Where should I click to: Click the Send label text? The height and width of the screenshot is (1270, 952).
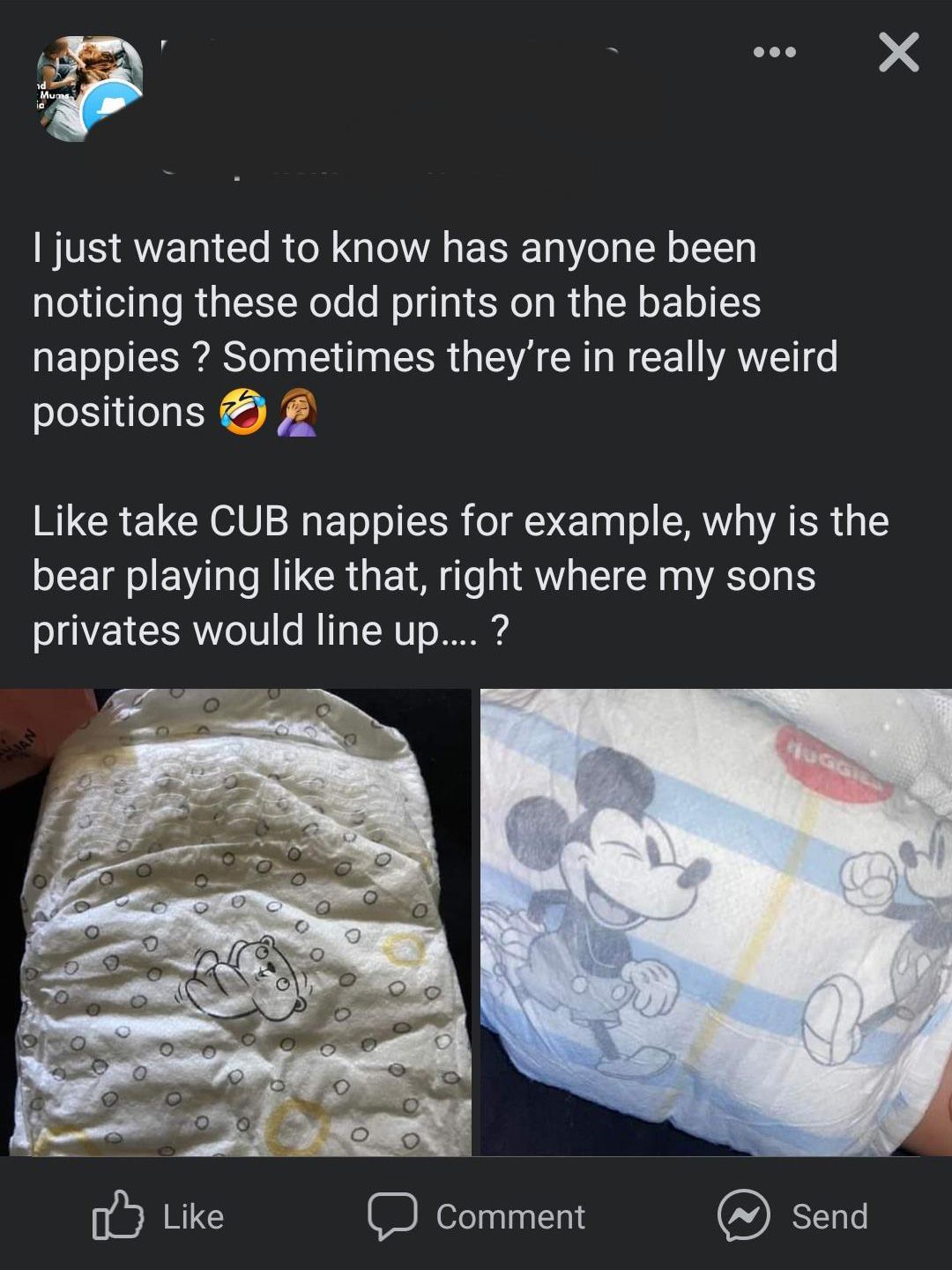click(829, 1217)
